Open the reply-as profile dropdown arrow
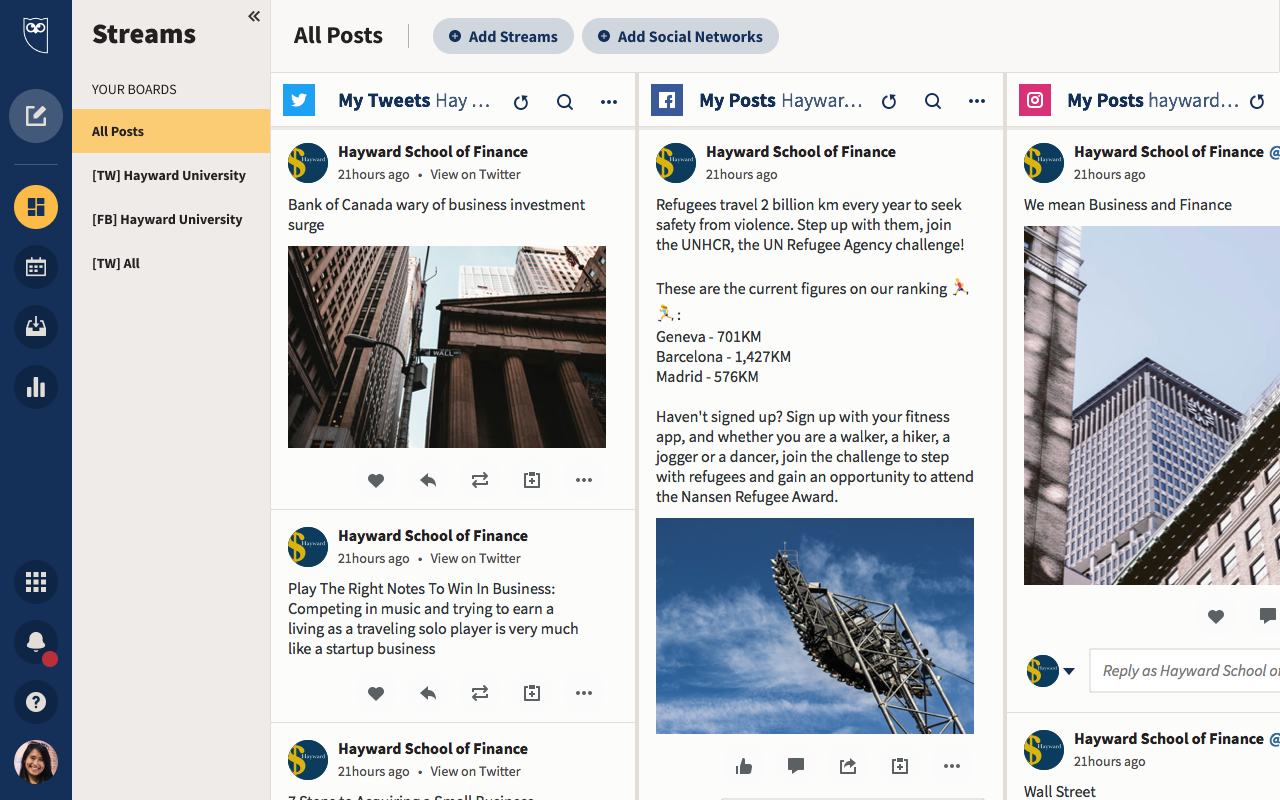 click(x=1069, y=671)
